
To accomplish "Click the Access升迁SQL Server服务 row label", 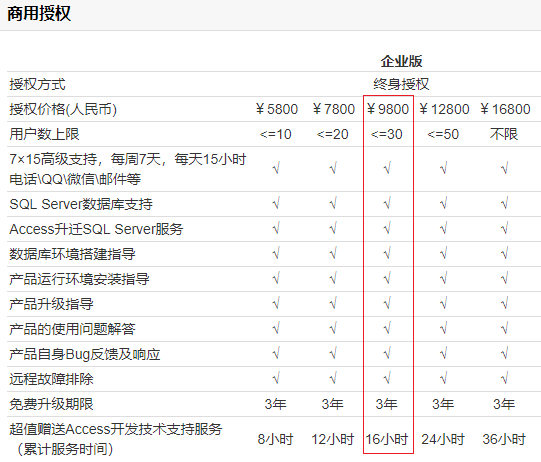I will pyautogui.click(x=96, y=229).
